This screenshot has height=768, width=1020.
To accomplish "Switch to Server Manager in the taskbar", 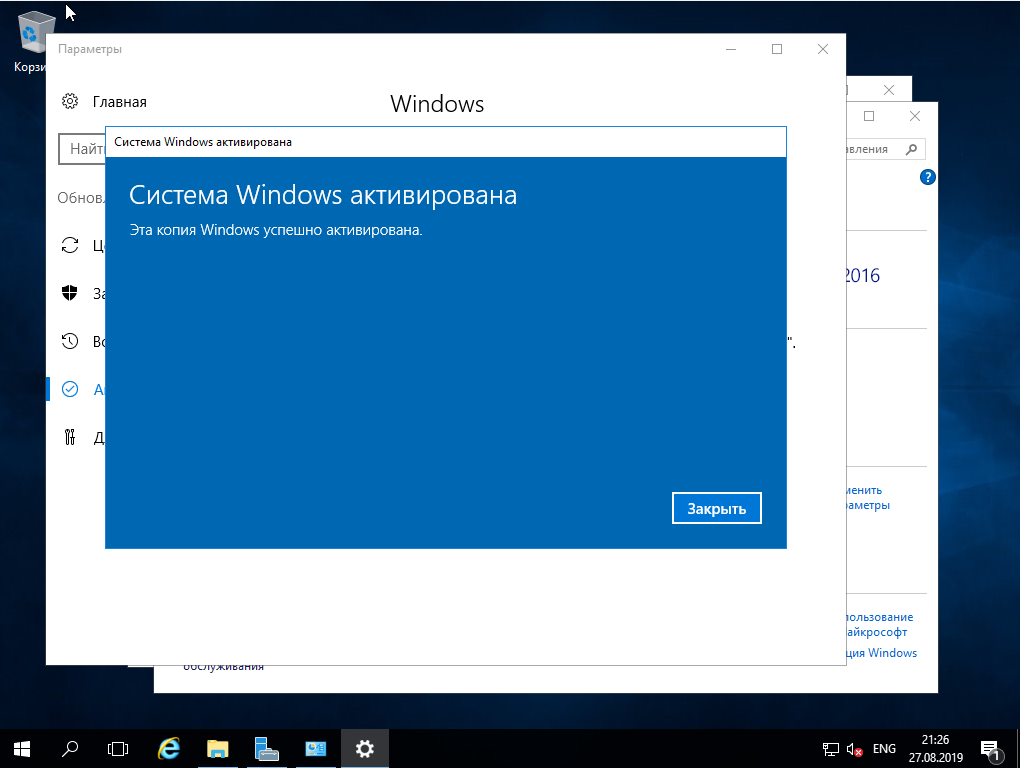I will click(x=267, y=748).
